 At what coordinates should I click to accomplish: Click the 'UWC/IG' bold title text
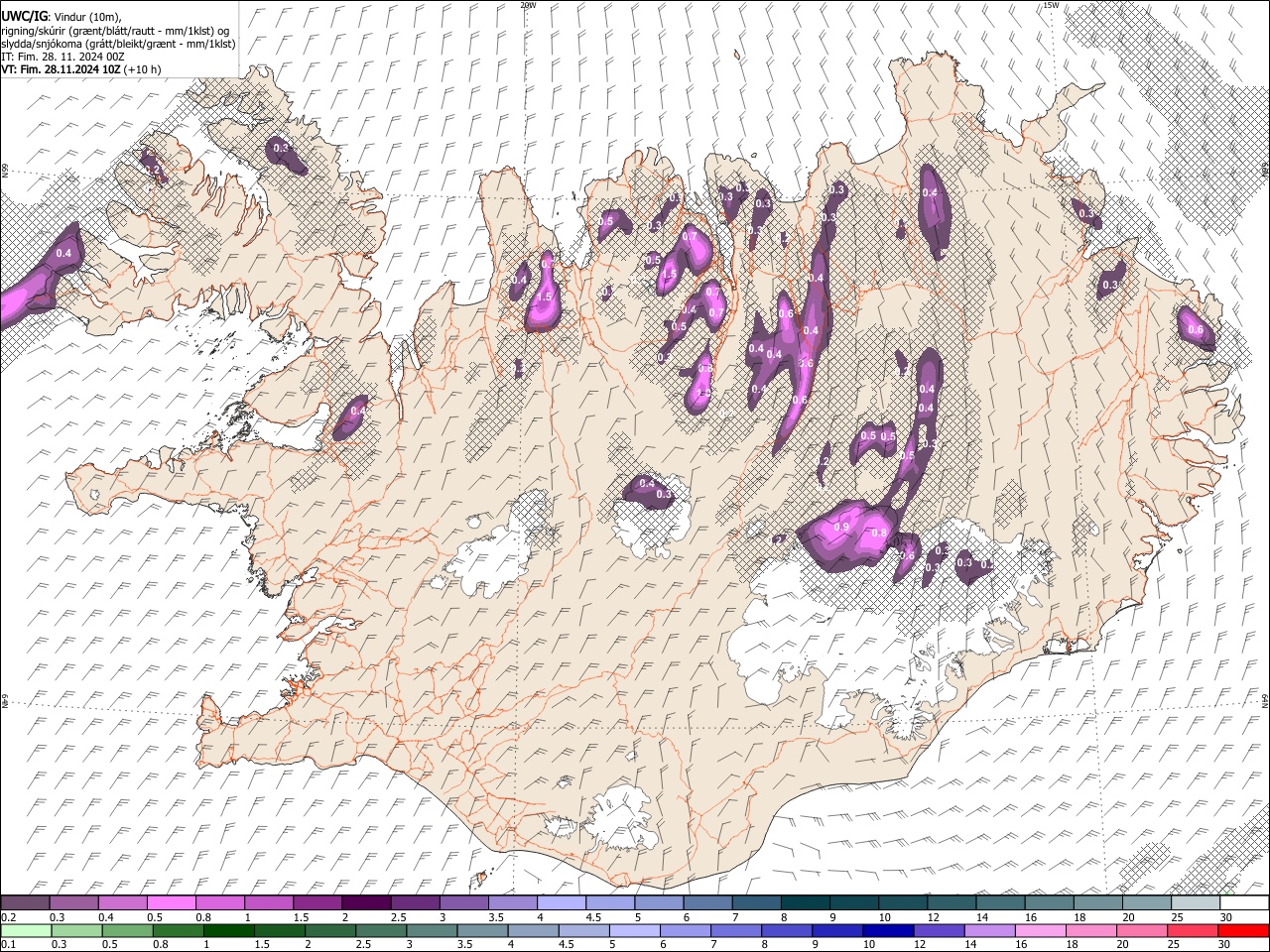click(25, 16)
